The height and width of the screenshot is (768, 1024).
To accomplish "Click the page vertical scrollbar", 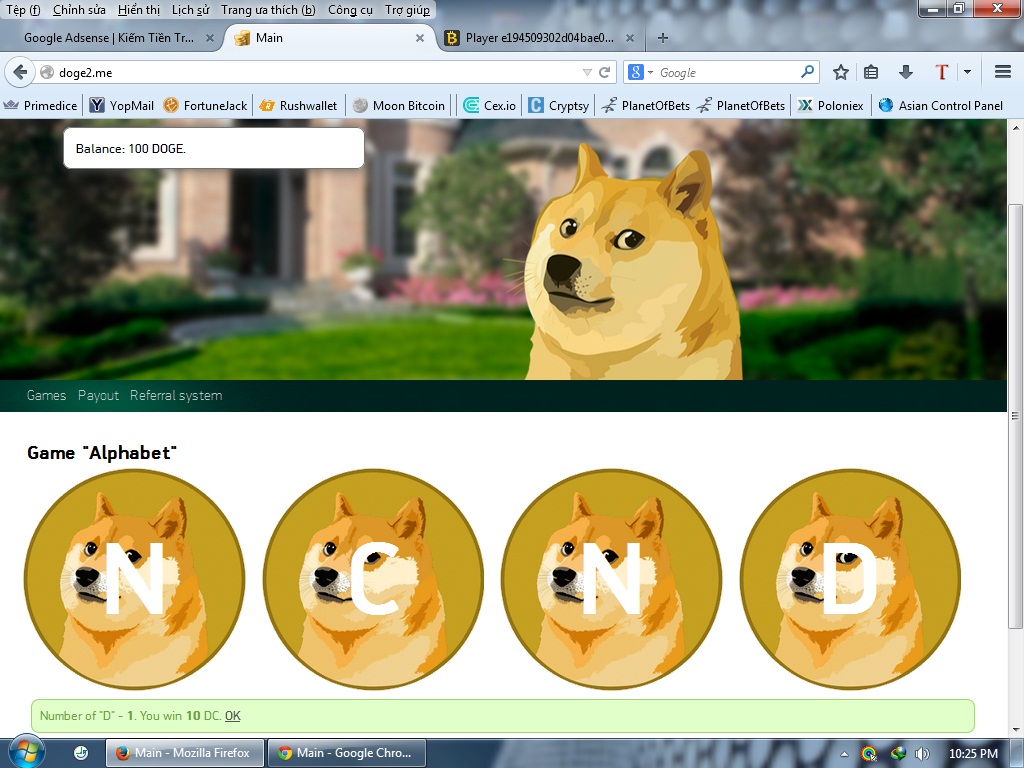I will pyautogui.click(x=1015, y=416).
